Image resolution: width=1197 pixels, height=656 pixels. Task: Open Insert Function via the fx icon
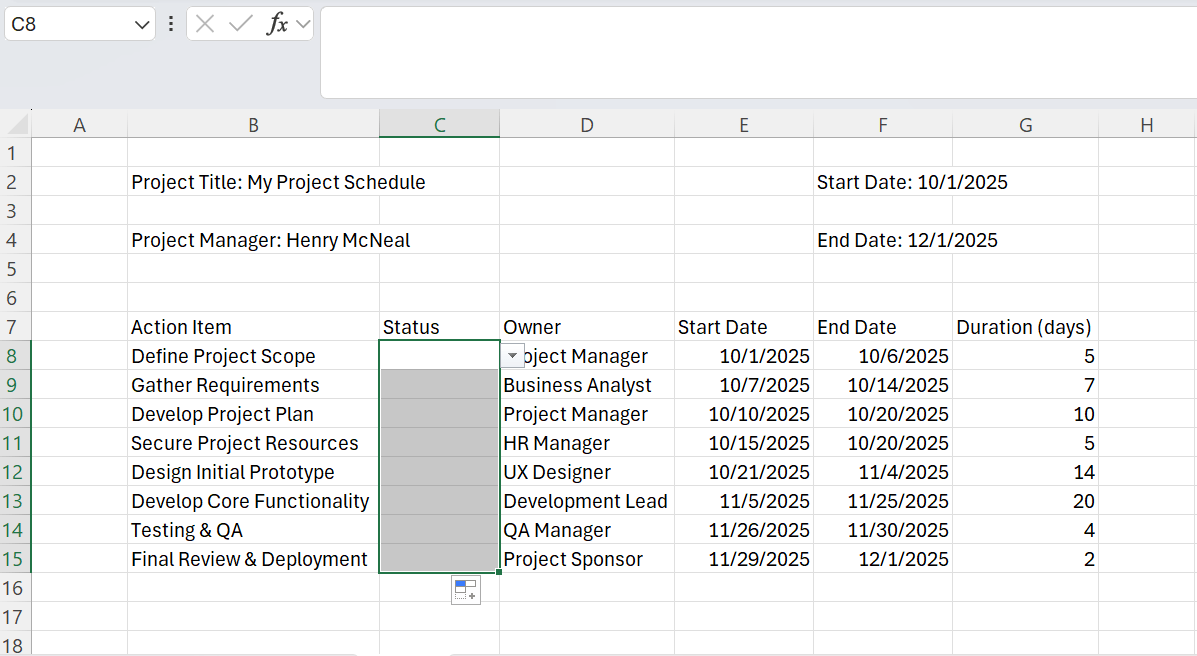(277, 24)
